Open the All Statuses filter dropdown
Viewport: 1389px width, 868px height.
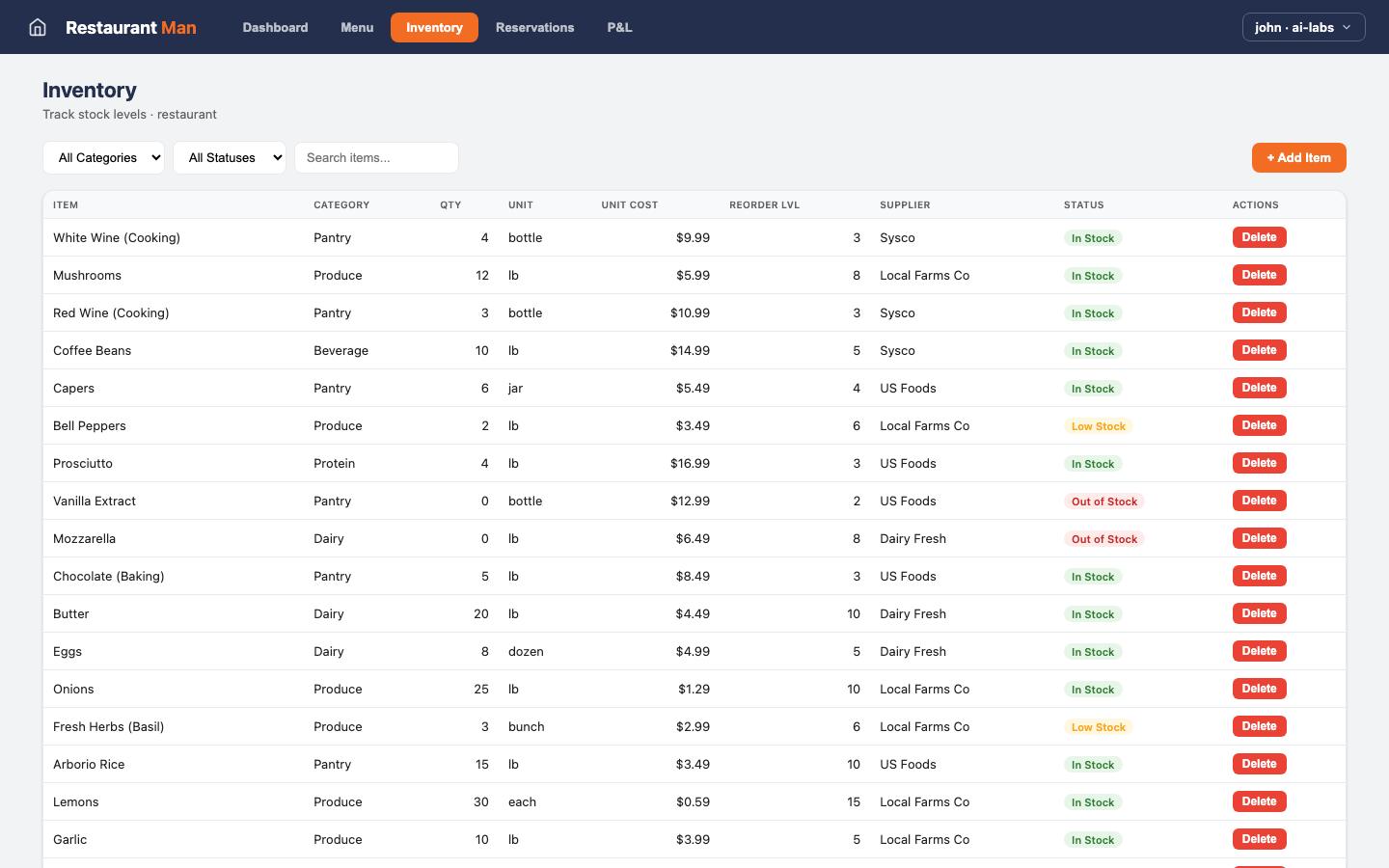(x=229, y=157)
